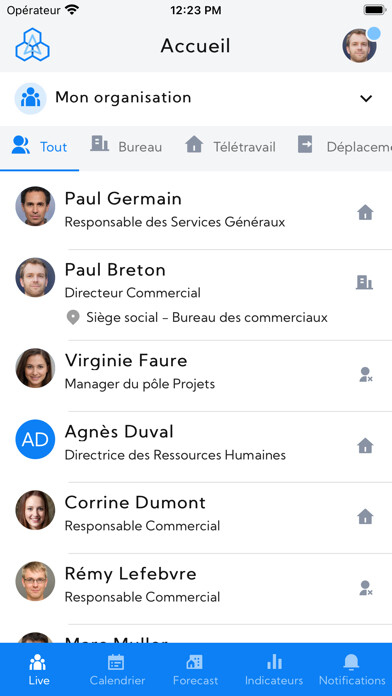Click the Mon organisation group icon
Screen dimensions: 392x696
point(31,98)
